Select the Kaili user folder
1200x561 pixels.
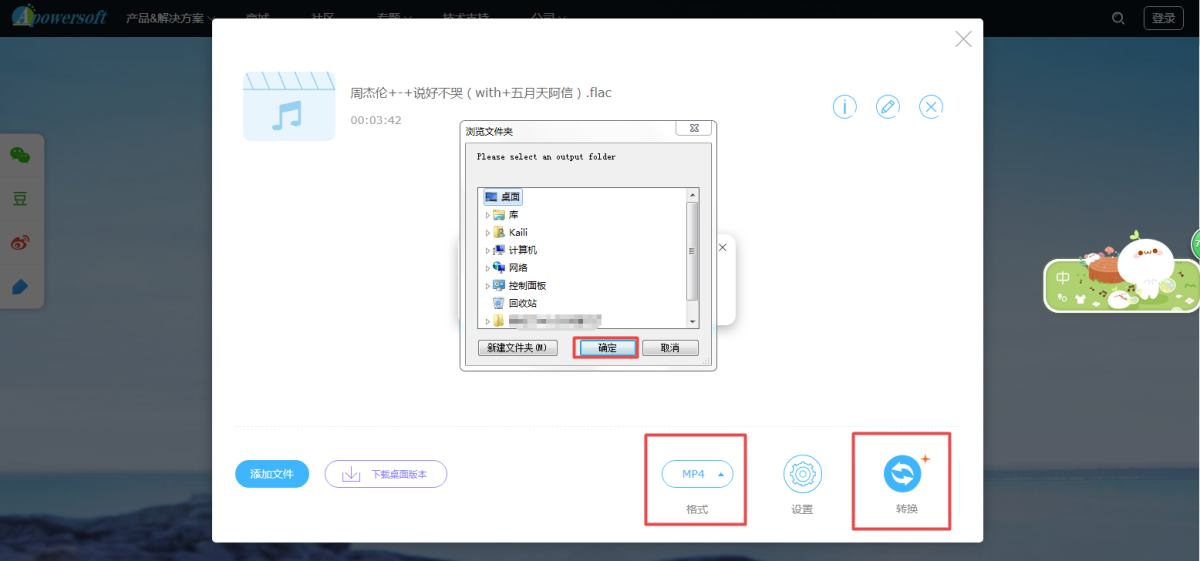[510, 233]
